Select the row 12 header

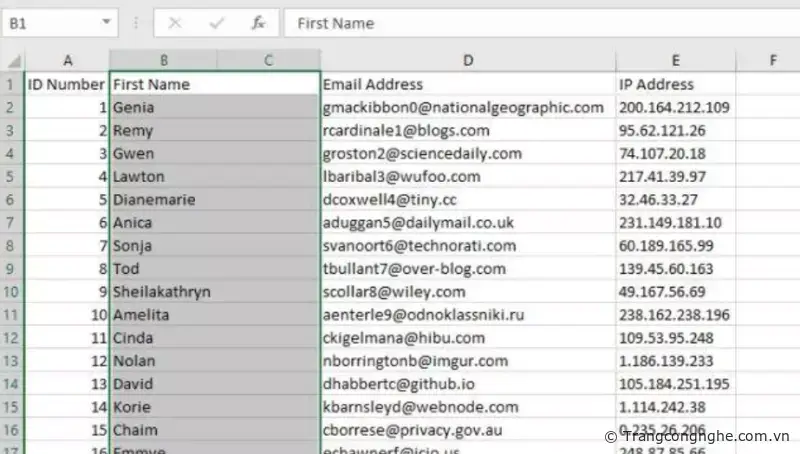(x=12, y=338)
